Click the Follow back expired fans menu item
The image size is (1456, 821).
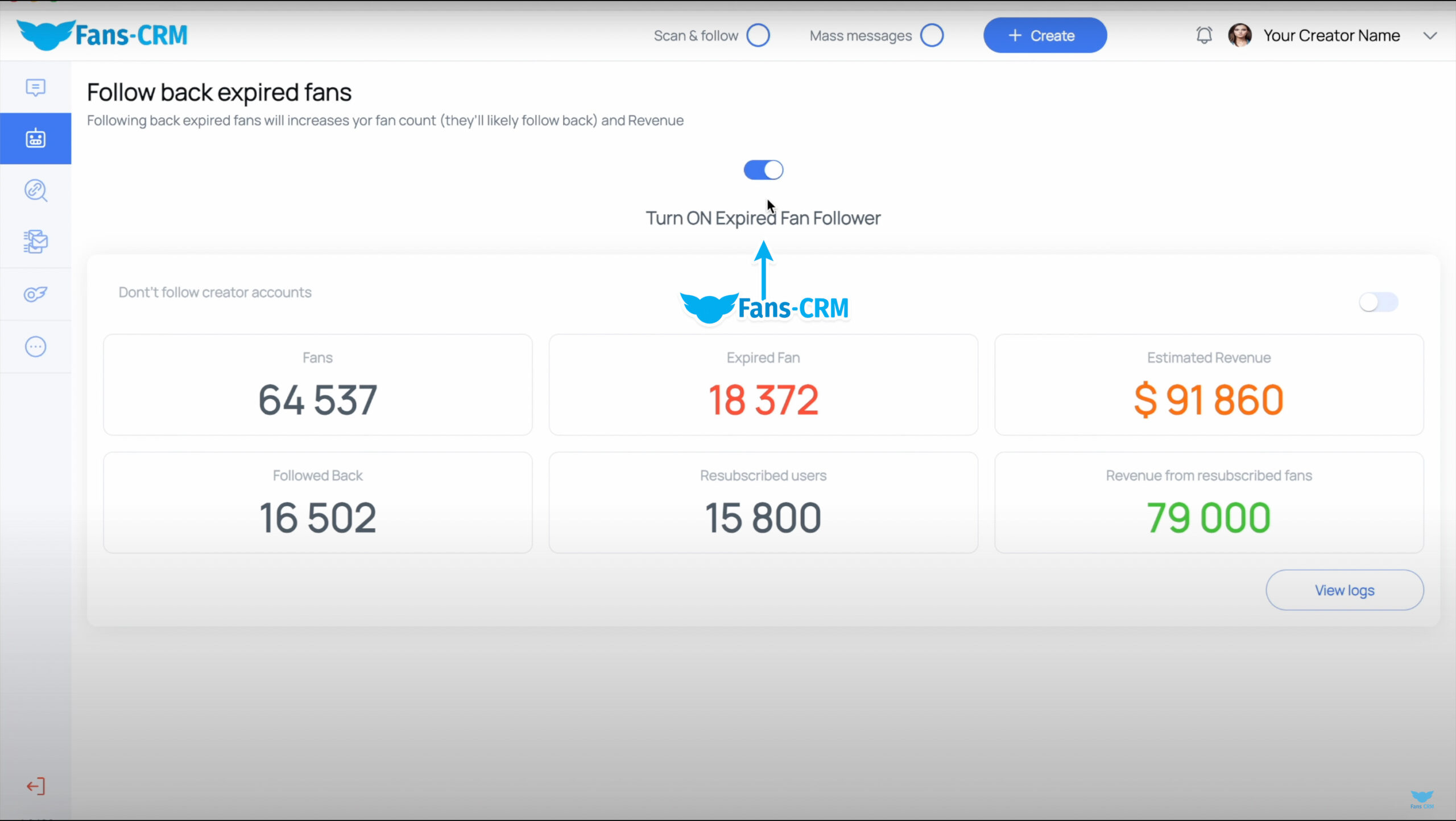[35, 138]
